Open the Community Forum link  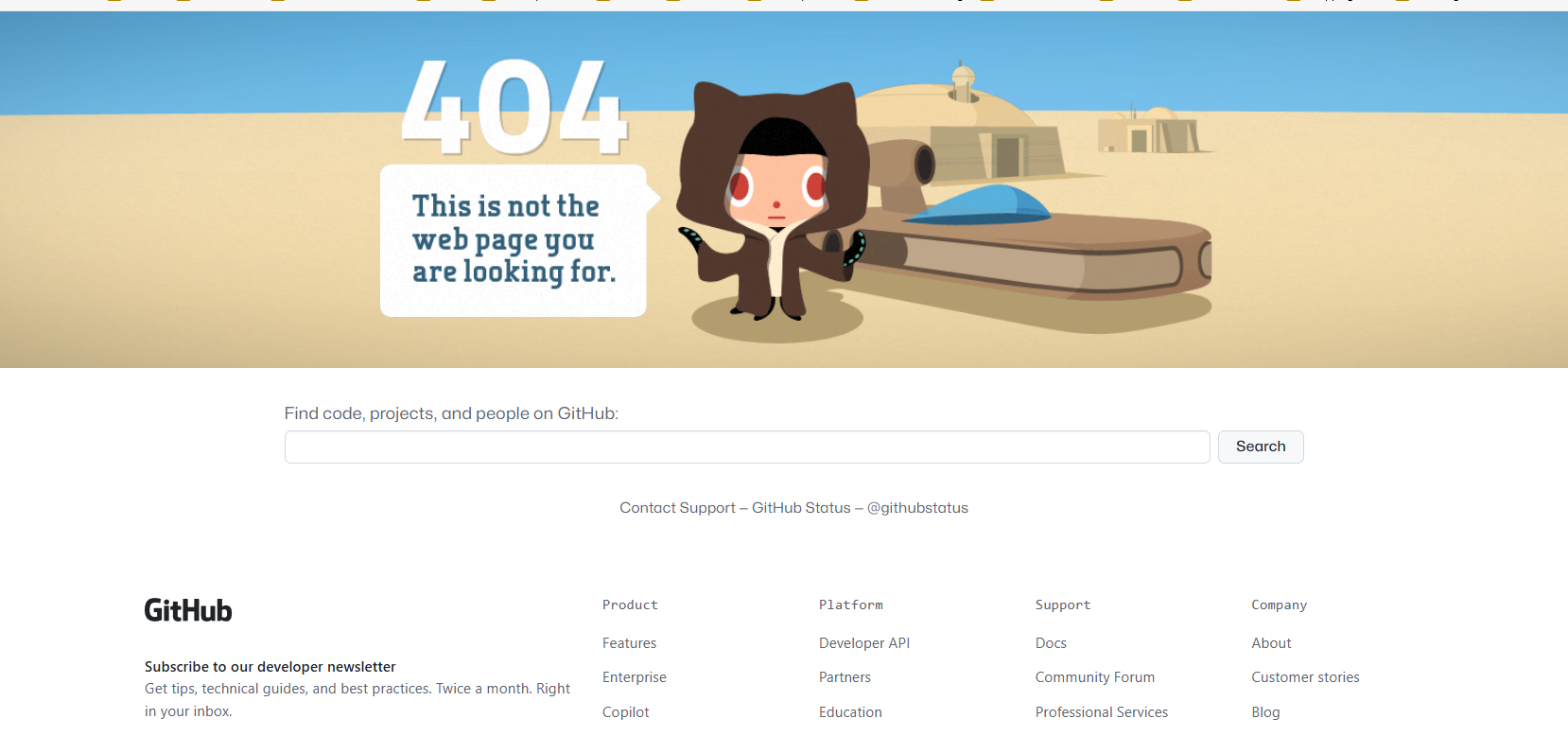click(x=1095, y=677)
